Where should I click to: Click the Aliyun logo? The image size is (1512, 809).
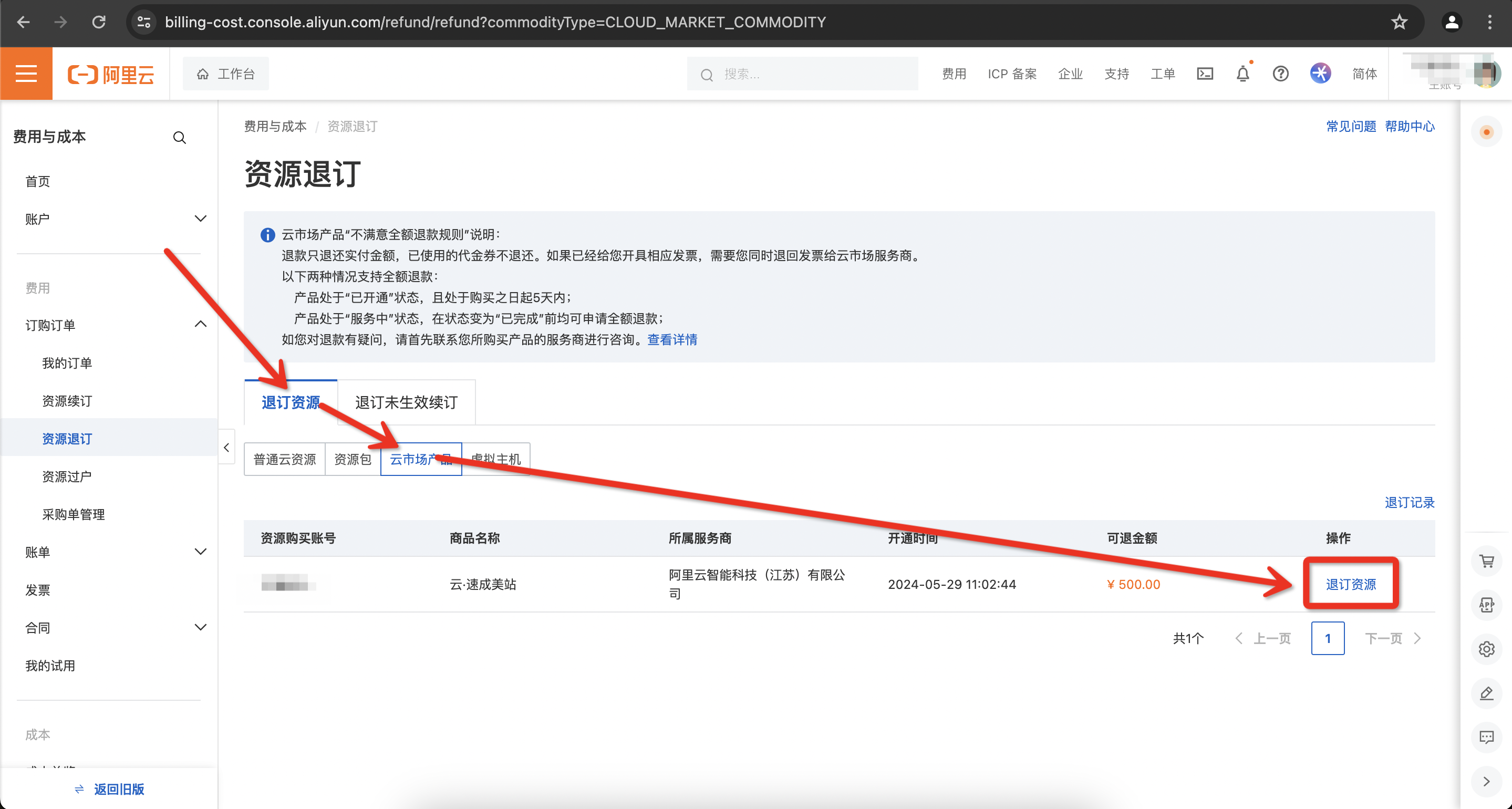pos(111,74)
